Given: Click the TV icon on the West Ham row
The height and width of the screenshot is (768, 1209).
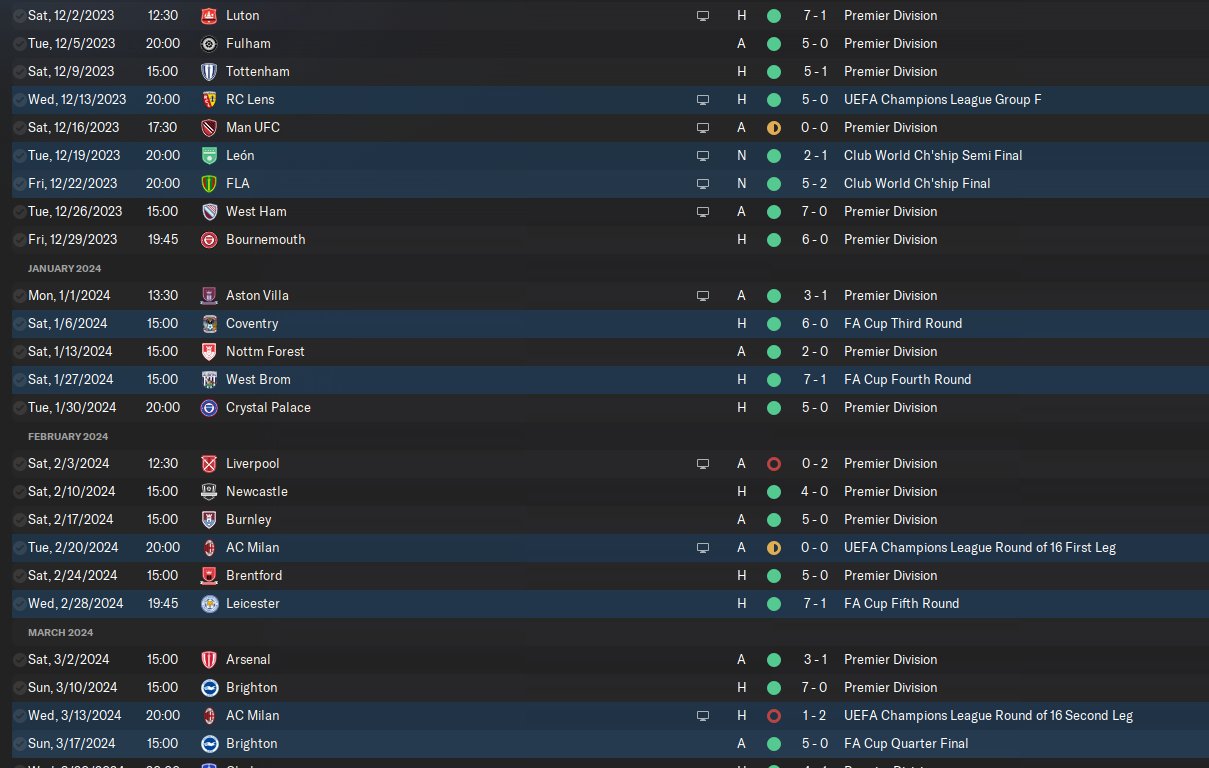Looking at the screenshot, I should click(x=703, y=212).
